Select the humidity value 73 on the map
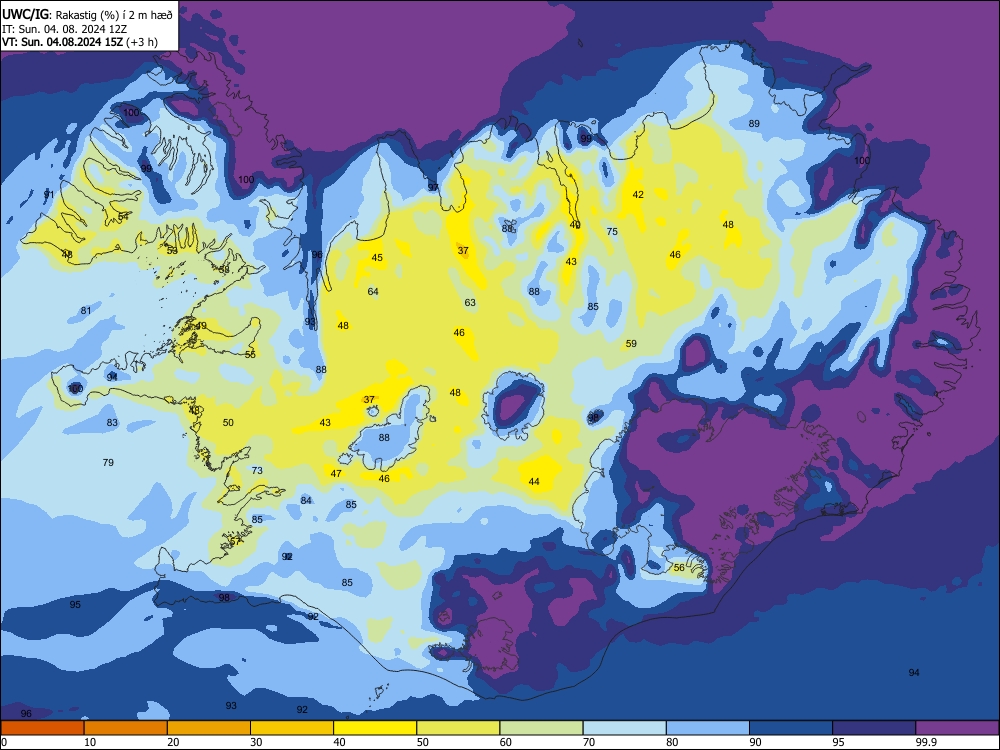Image resolution: width=1000 pixels, height=750 pixels. pyautogui.click(x=257, y=470)
